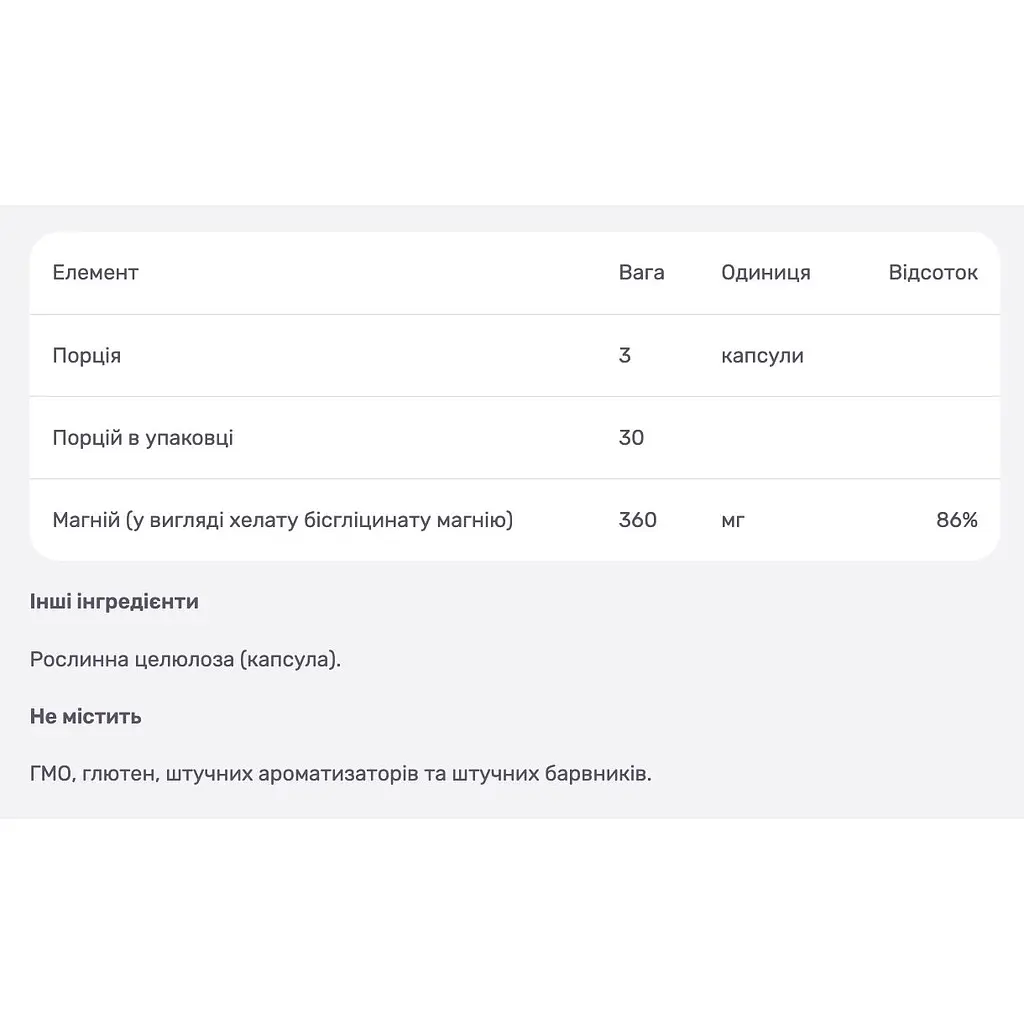The image size is (1024, 1024).
Task: Click the Не містить heading
Action: coord(86,716)
